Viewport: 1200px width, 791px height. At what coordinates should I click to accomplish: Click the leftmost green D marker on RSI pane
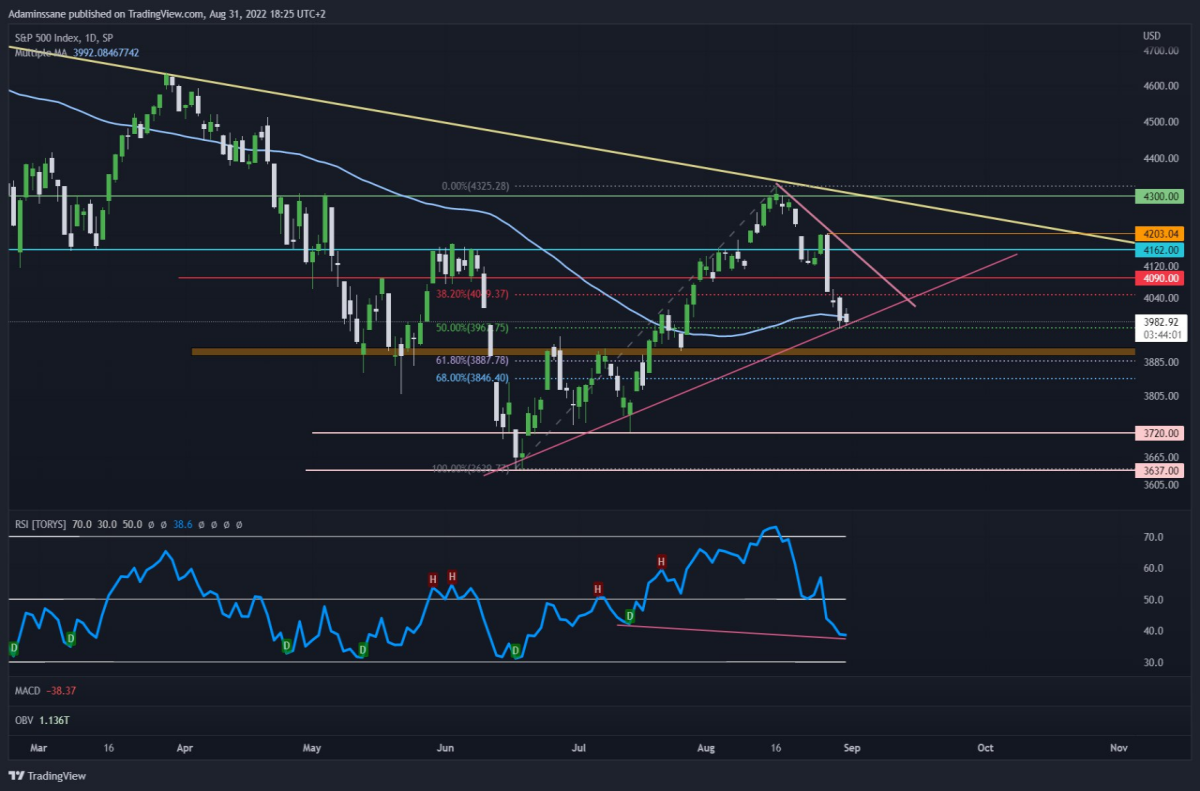click(x=13, y=648)
